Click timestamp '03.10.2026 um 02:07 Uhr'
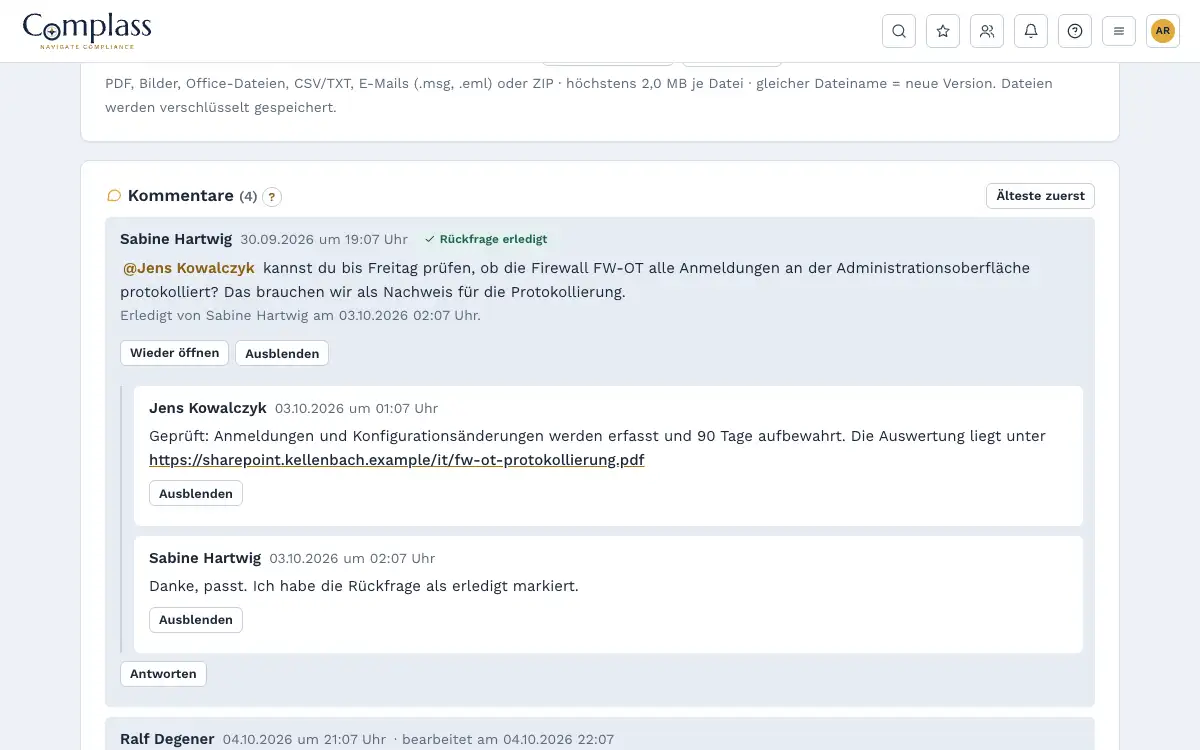Image resolution: width=1200 pixels, height=750 pixels. (x=352, y=558)
